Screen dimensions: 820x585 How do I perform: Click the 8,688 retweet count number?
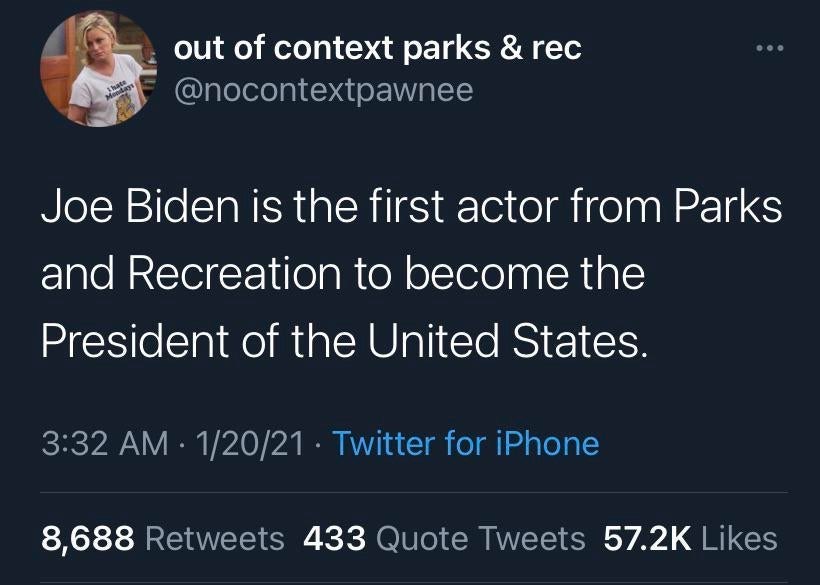(87, 539)
